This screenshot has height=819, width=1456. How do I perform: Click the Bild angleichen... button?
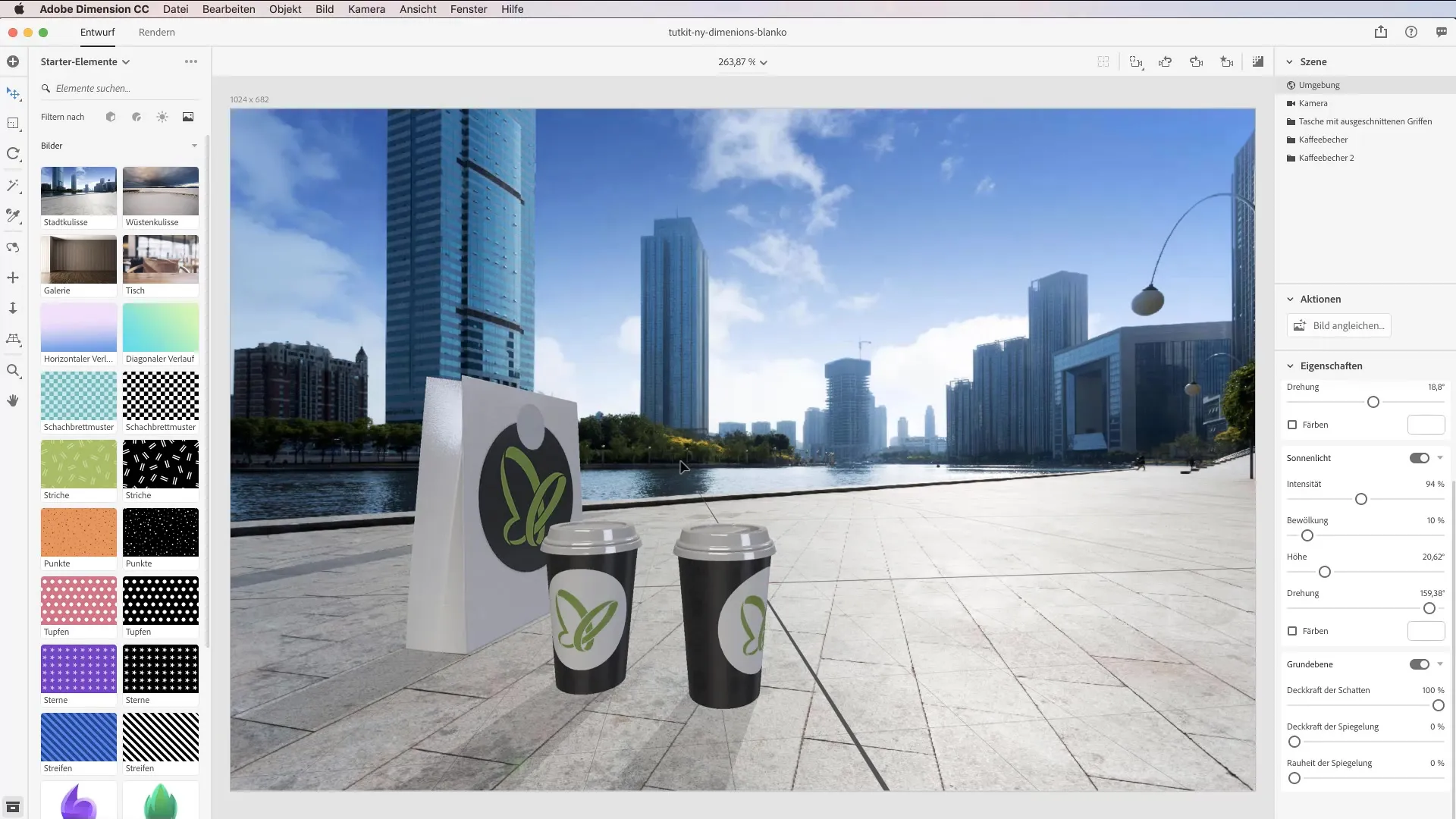pos(1339,325)
